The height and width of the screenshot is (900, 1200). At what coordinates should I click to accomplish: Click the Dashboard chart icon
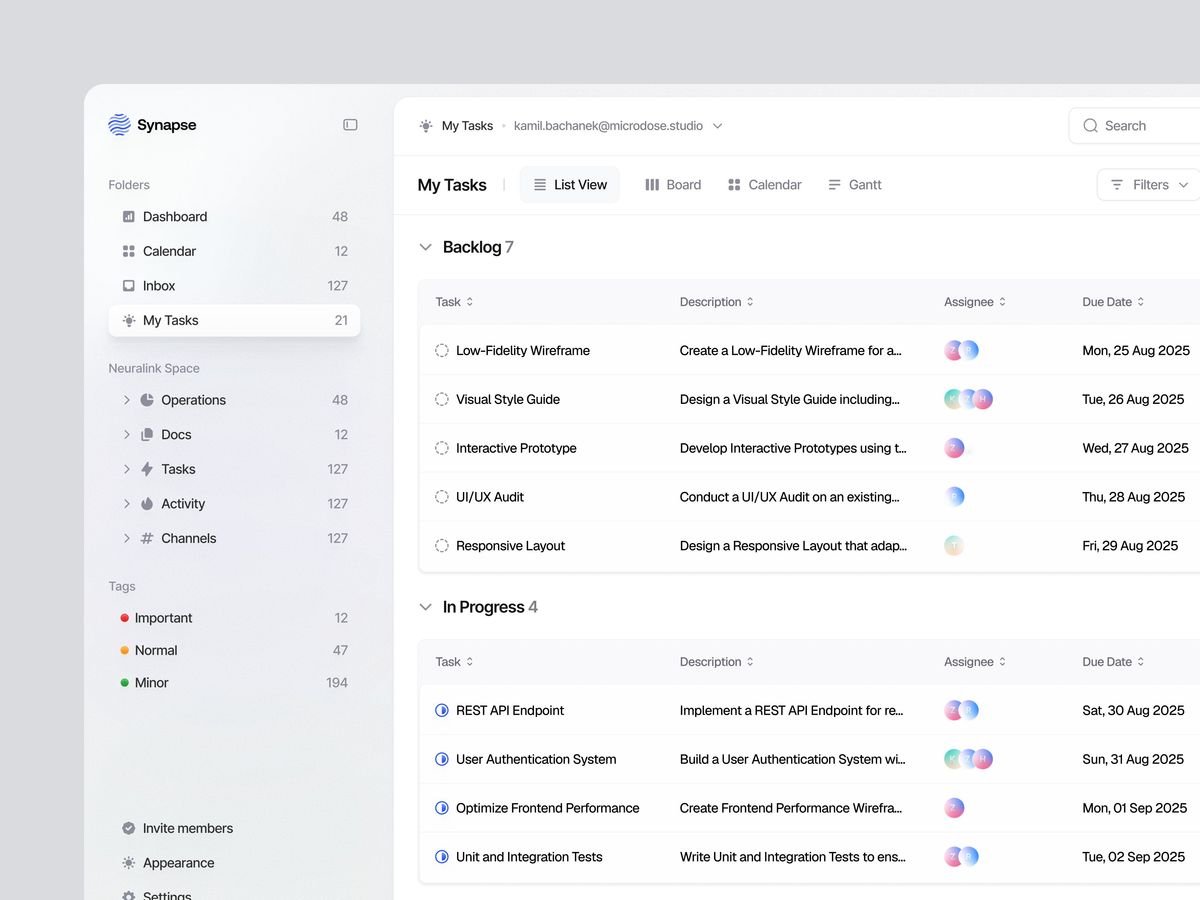coord(128,216)
